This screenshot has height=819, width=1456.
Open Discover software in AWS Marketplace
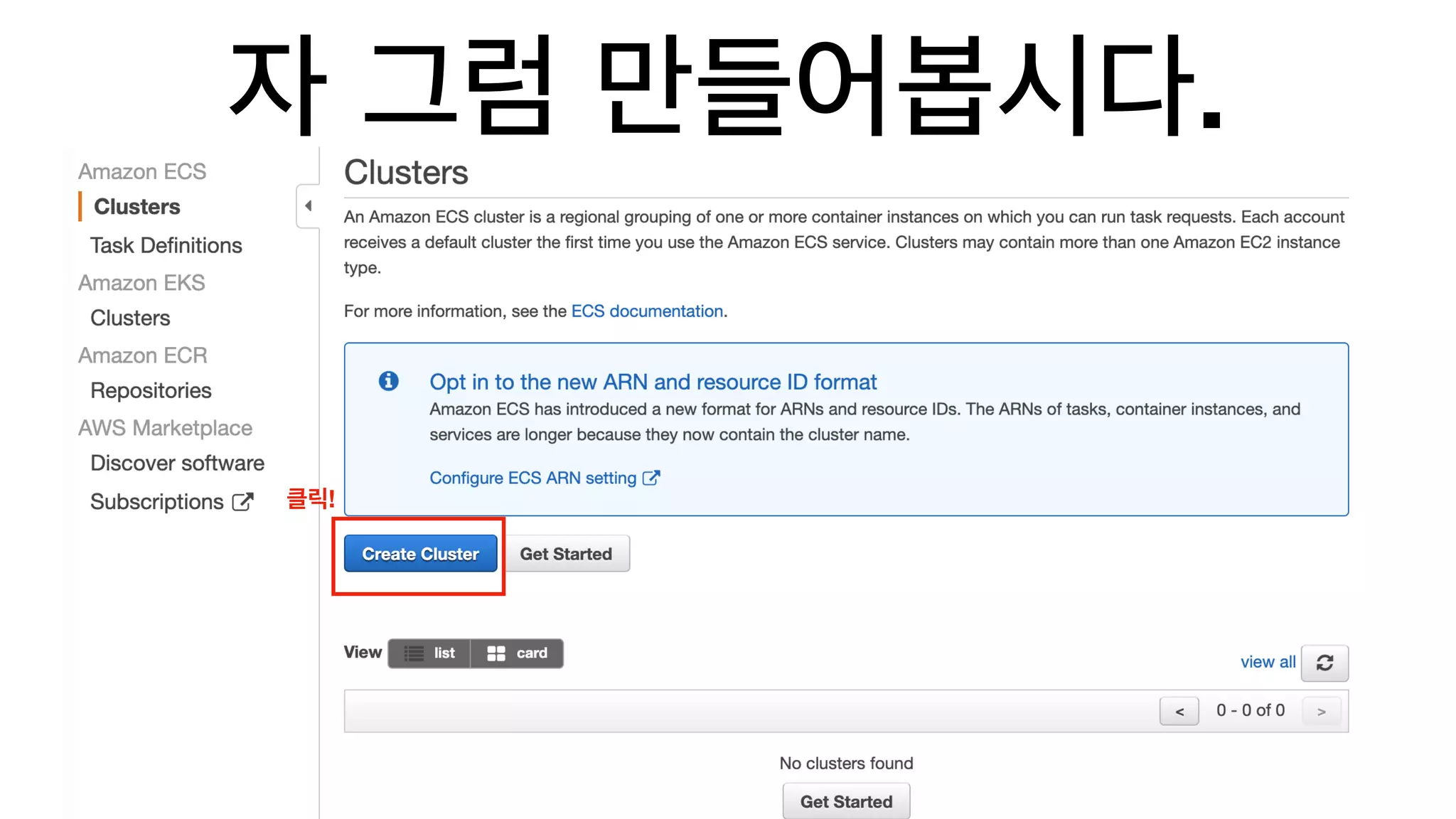coord(177,463)
